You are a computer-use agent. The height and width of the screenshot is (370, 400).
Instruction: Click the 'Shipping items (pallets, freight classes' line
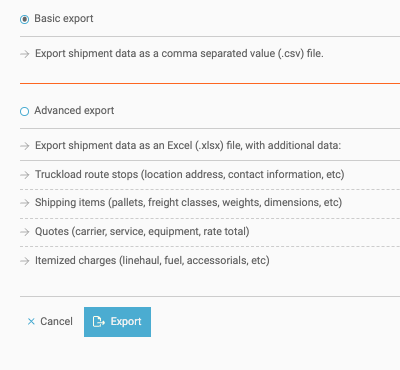(188, 203)
